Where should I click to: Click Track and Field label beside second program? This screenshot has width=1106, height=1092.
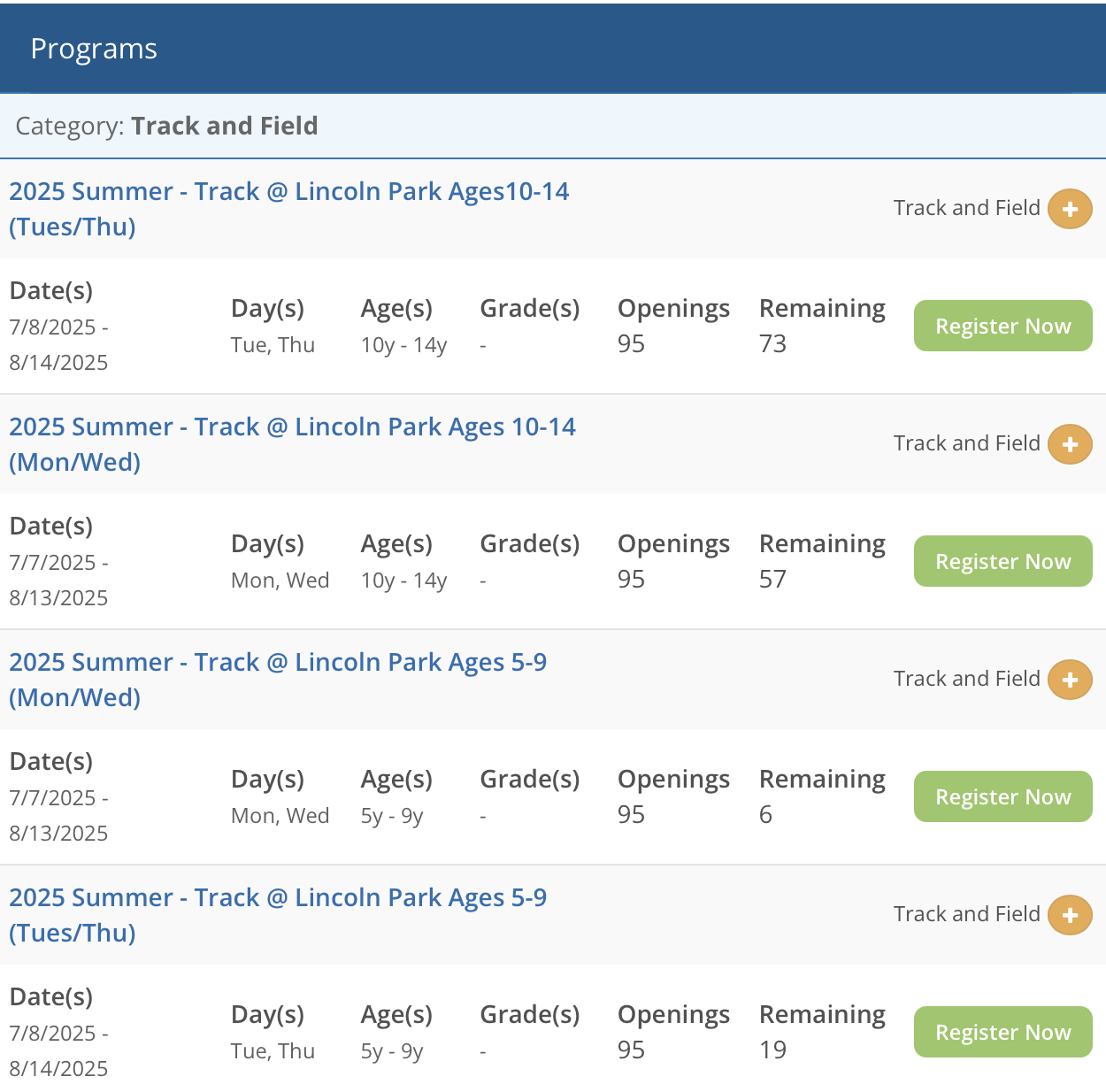pos(966,443)
